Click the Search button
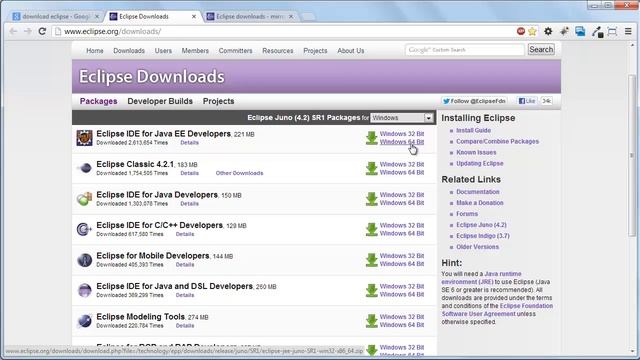The height and width of the screenshot is (360, 640). [541, 49]
